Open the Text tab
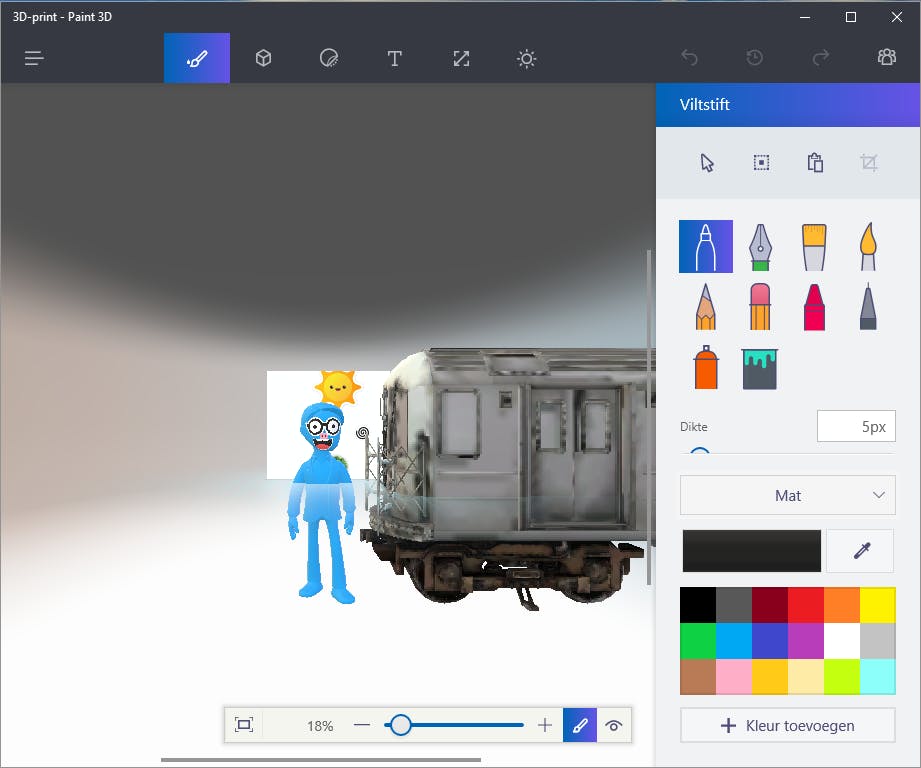921x768 pixels. (395, 58)
